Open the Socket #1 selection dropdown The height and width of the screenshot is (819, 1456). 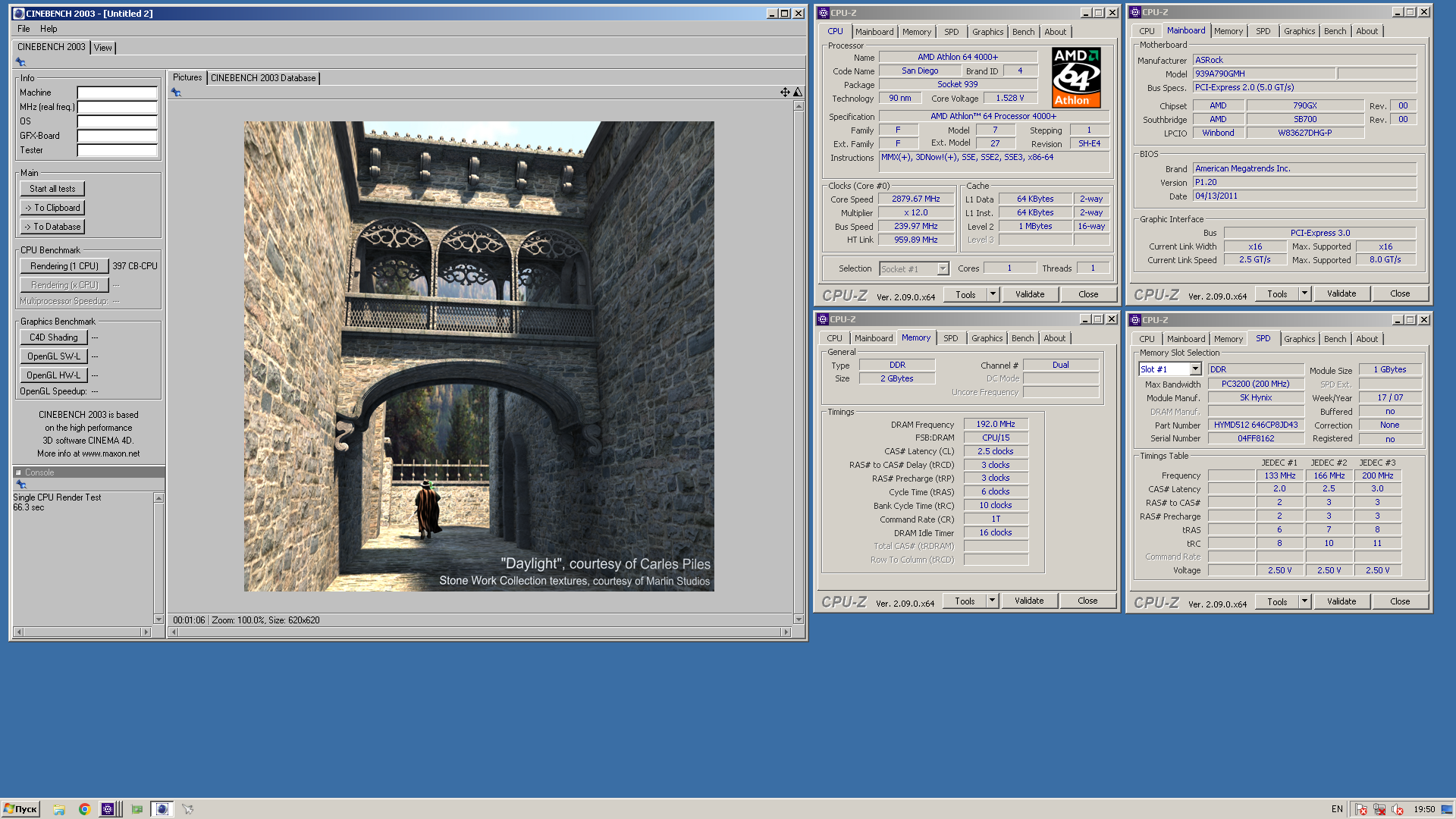point(943,269)
